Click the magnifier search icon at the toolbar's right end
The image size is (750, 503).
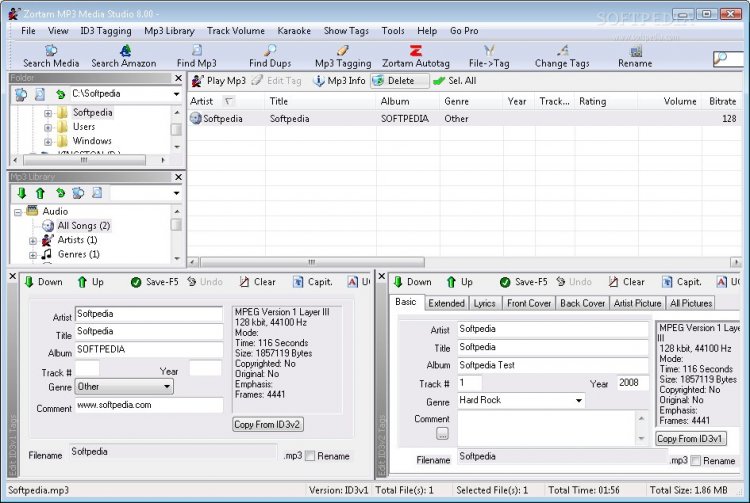coord(720,58)
